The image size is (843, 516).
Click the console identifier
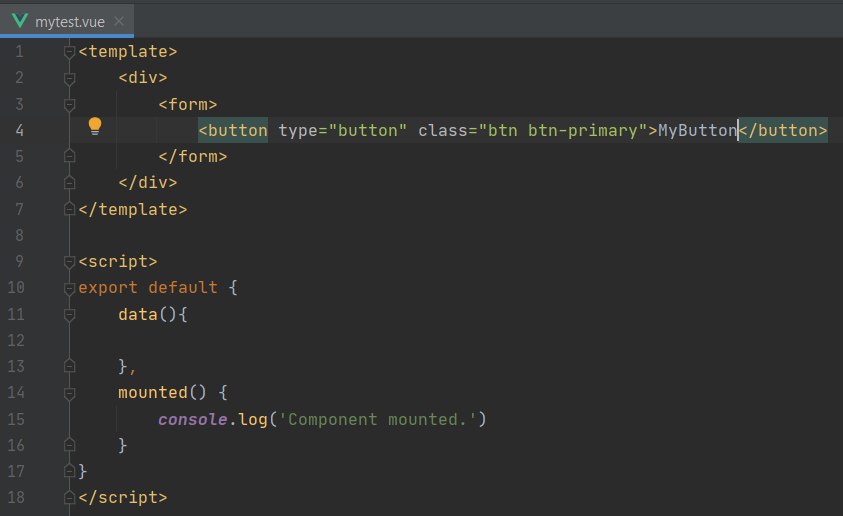tap(192, 419)
